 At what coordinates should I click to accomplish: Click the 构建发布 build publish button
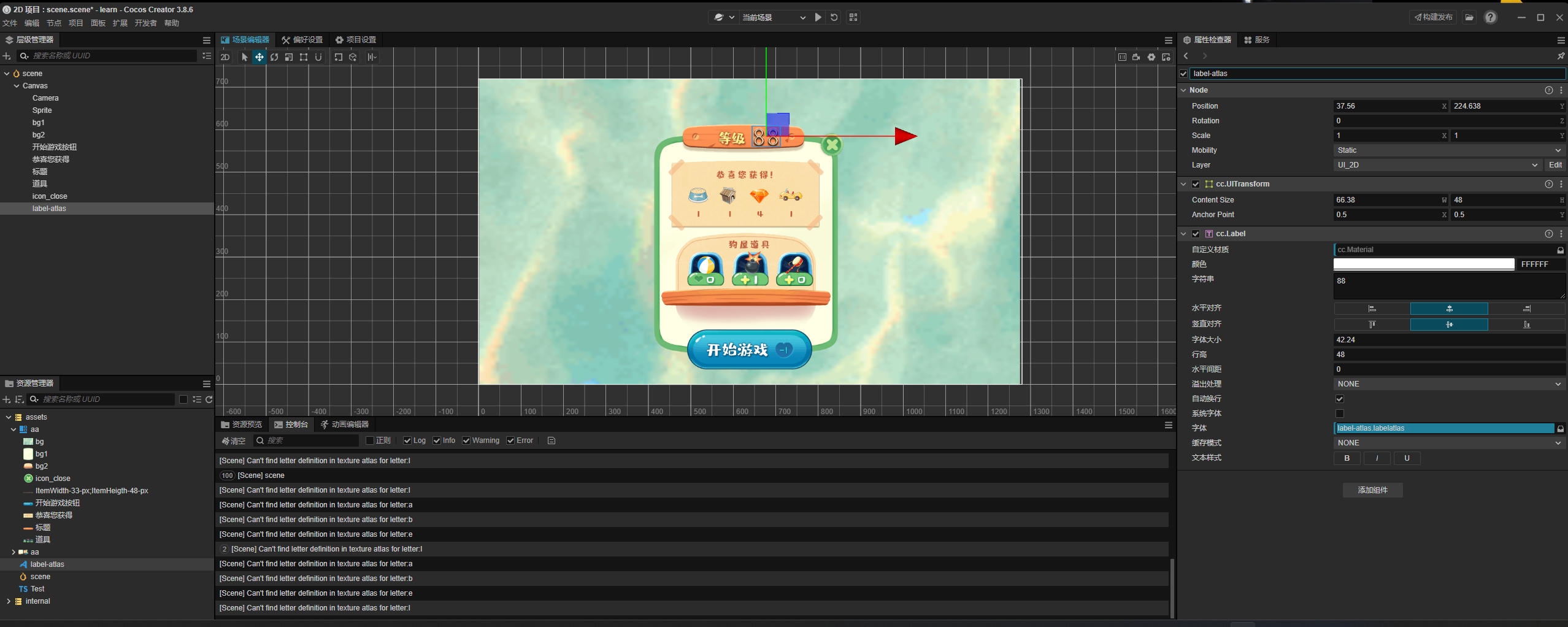coord(1434,17)
